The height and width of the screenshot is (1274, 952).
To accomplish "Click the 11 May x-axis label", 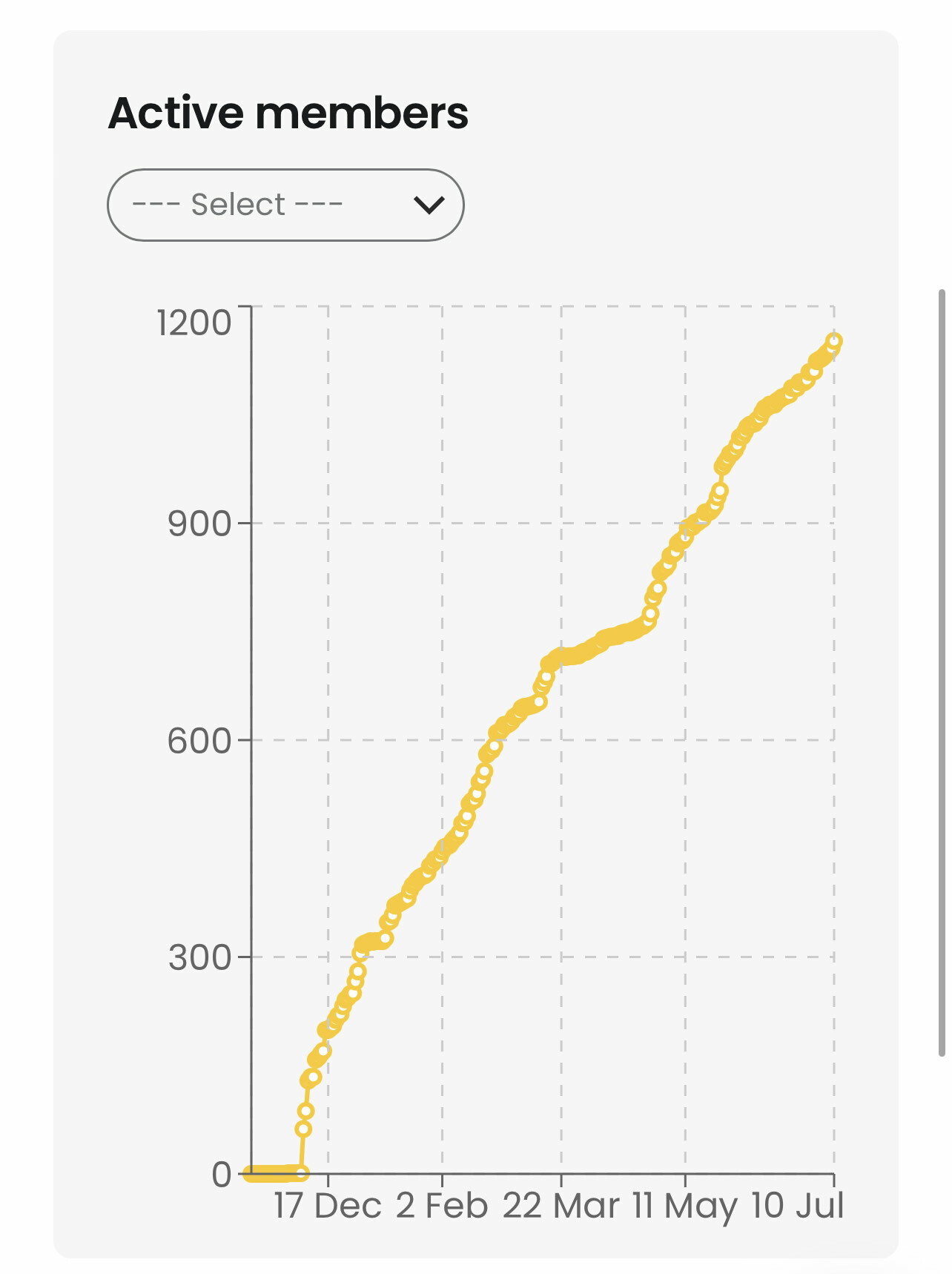I will (x=685, y=1206).
